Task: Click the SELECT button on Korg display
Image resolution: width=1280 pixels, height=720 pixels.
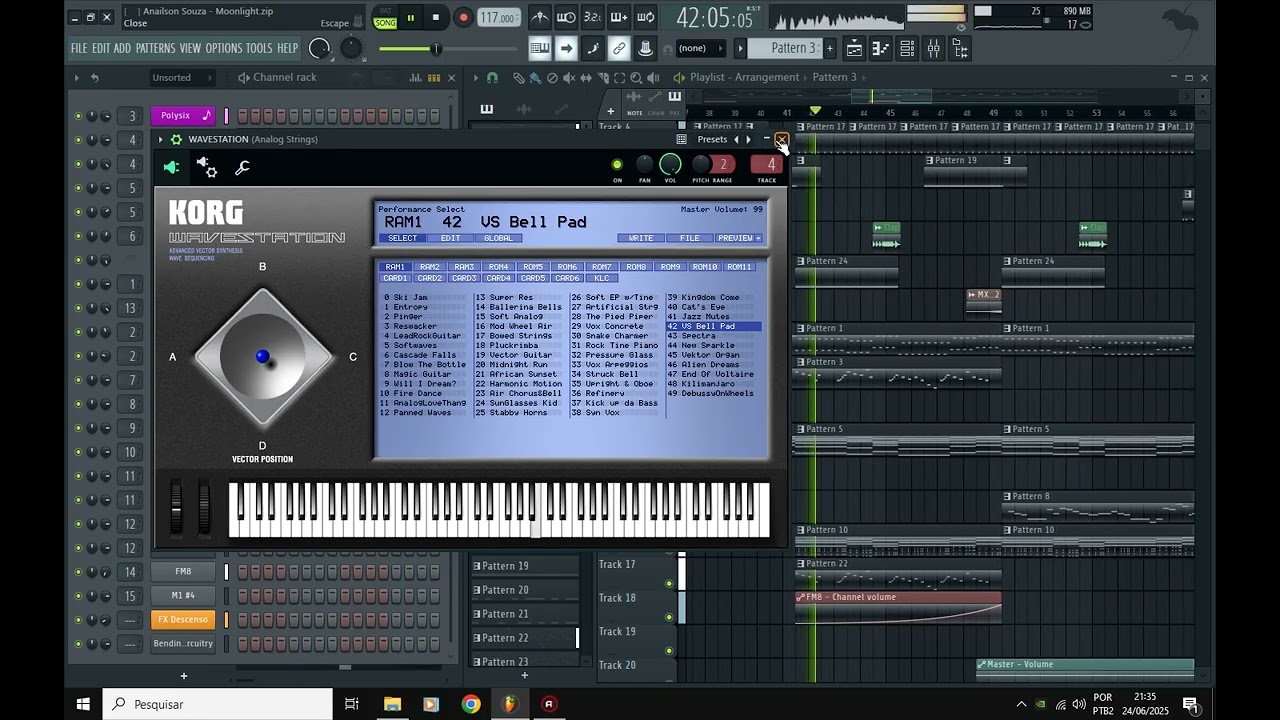Action: [x=402, y=238]
